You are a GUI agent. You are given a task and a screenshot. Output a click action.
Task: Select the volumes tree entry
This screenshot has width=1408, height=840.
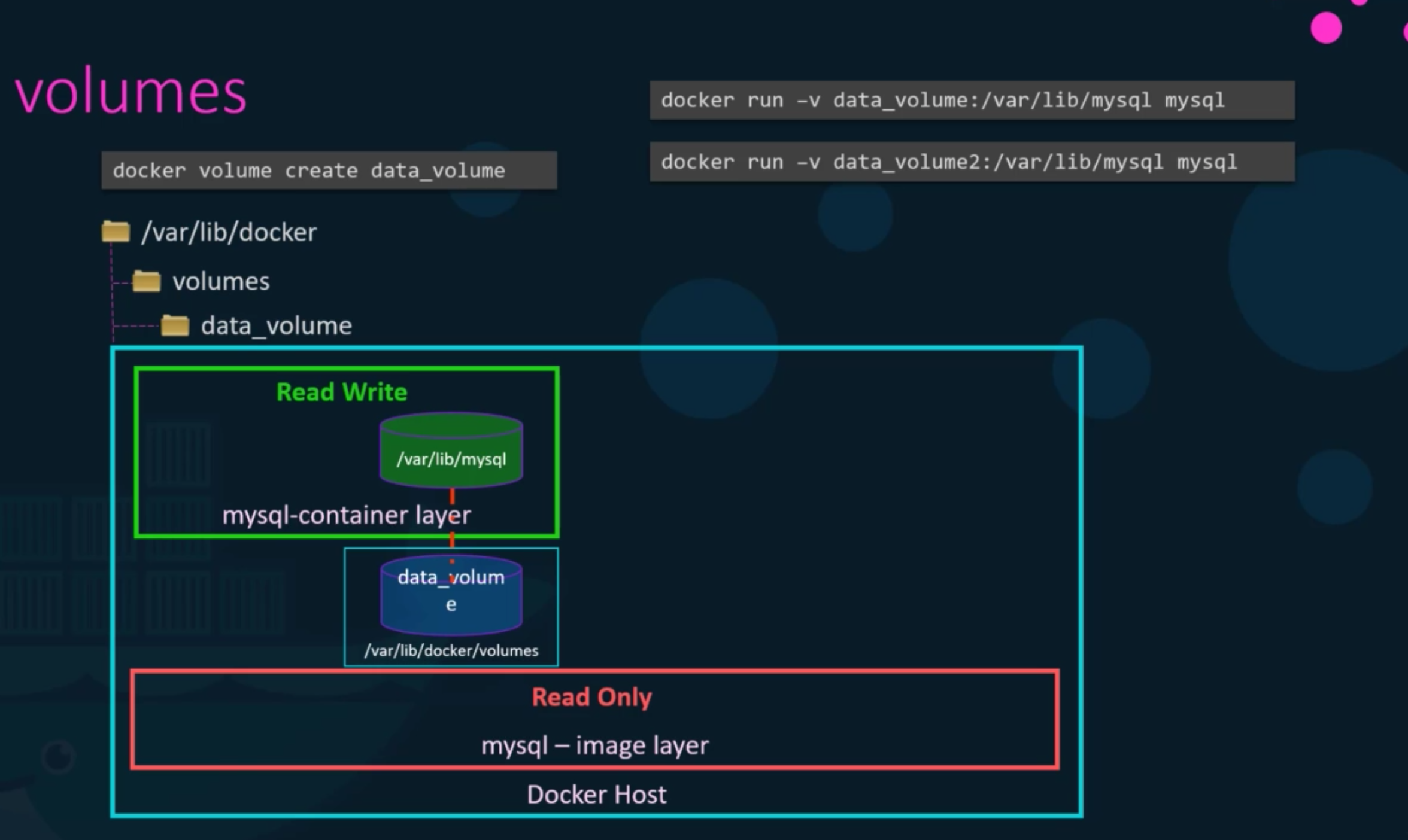coord(221,281)
